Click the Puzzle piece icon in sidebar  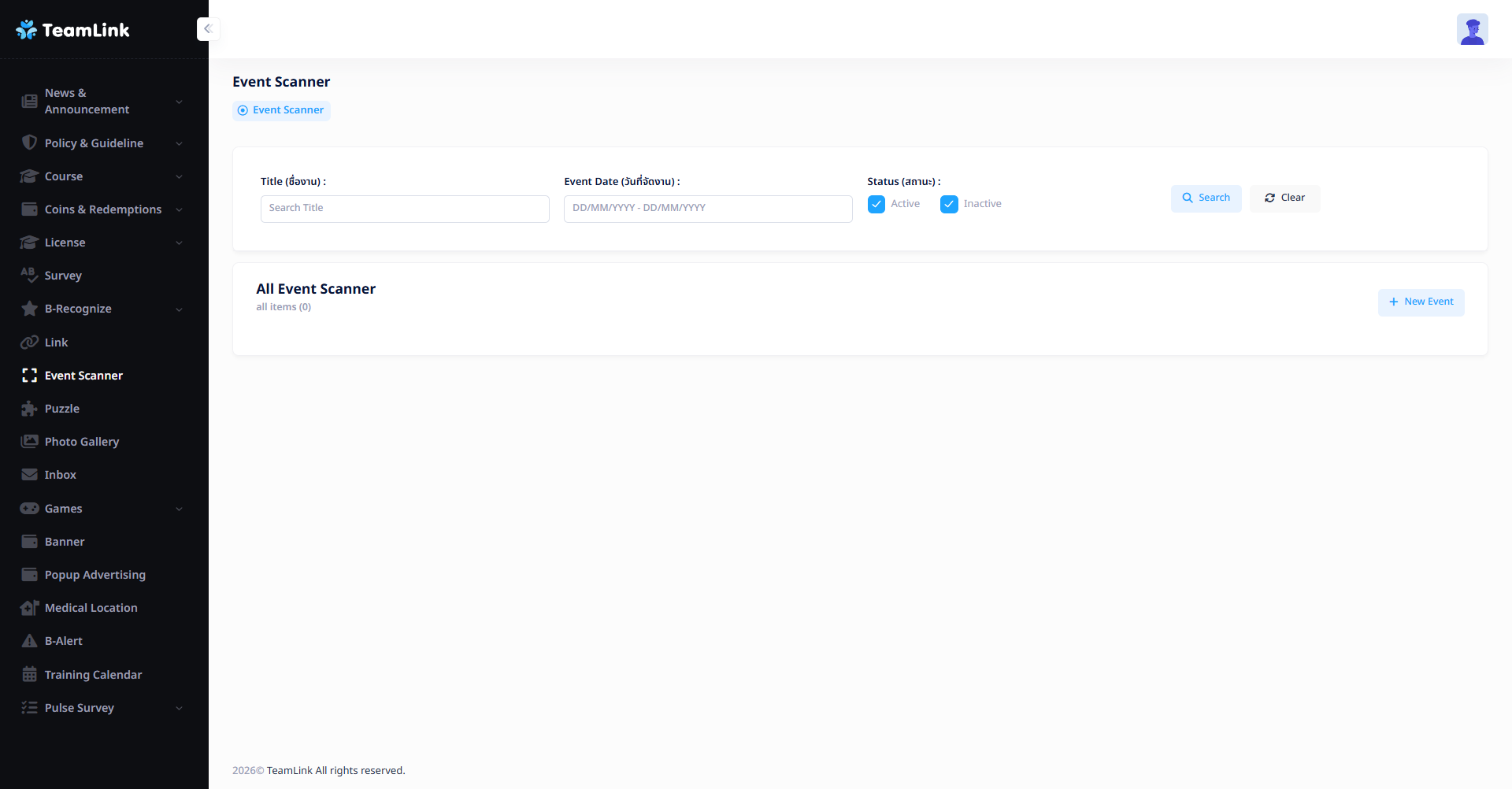pyautogui.click(x=29, y=409)
